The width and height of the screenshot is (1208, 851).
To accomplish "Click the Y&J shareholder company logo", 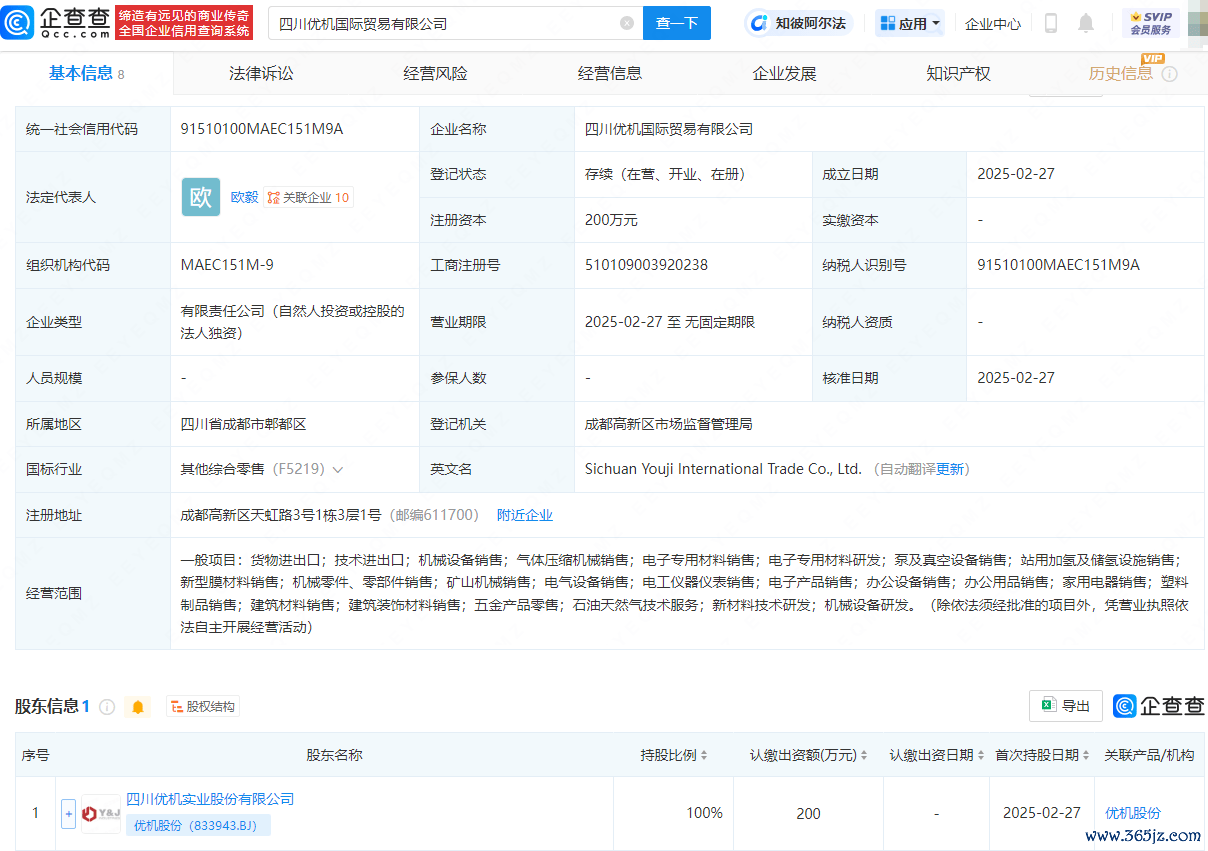I will pos(101,813).
